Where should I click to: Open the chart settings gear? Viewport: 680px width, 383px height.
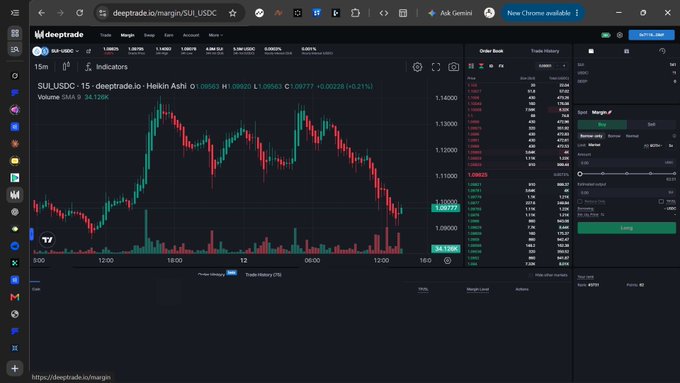coord(417,67)
